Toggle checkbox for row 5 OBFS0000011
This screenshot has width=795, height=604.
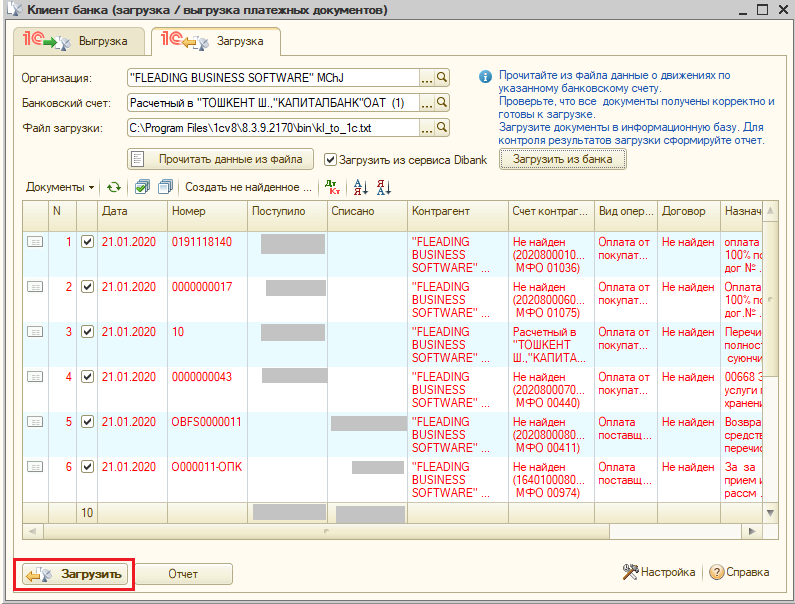coord(87,421)
